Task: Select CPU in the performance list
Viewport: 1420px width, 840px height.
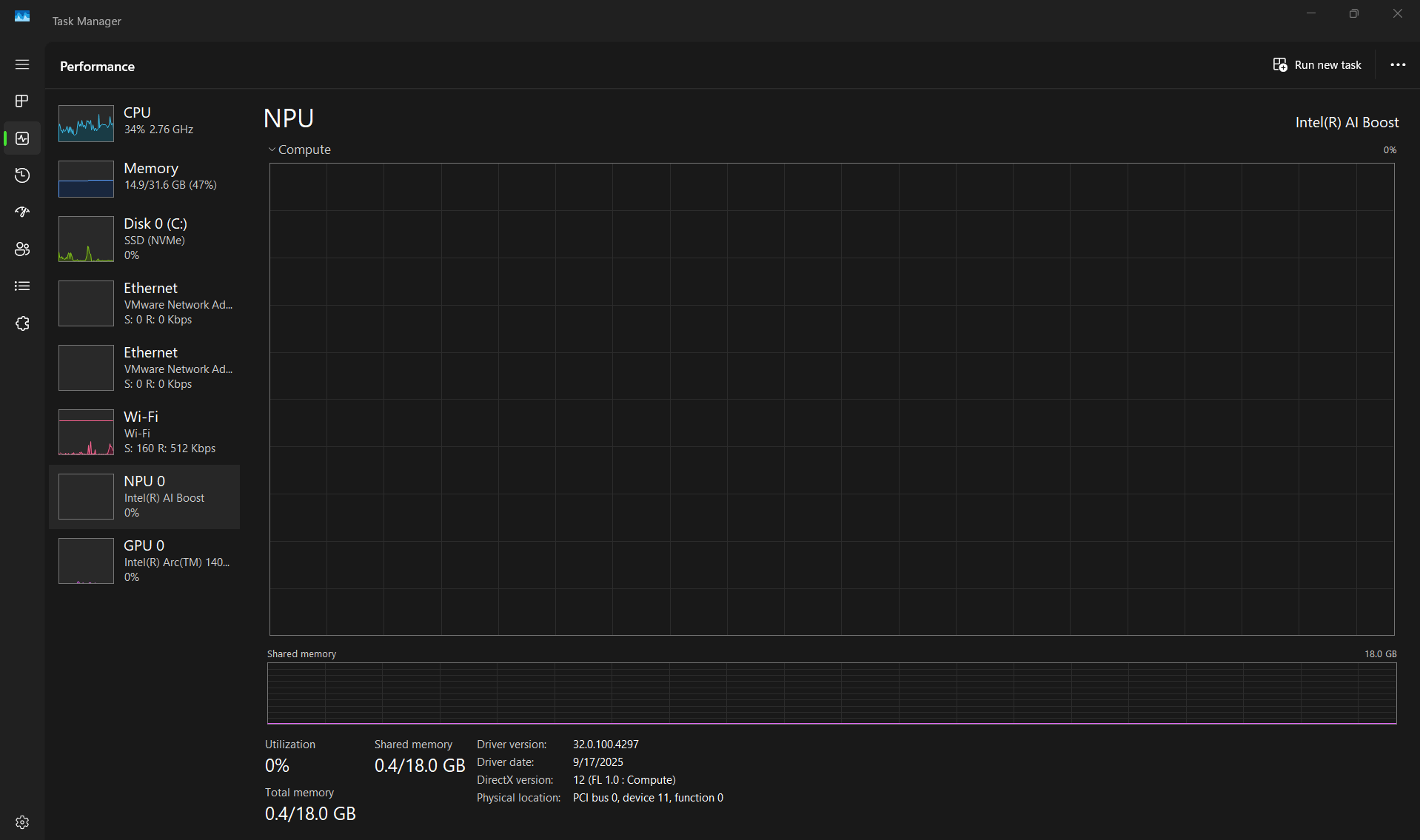Action: pos(144,122)
